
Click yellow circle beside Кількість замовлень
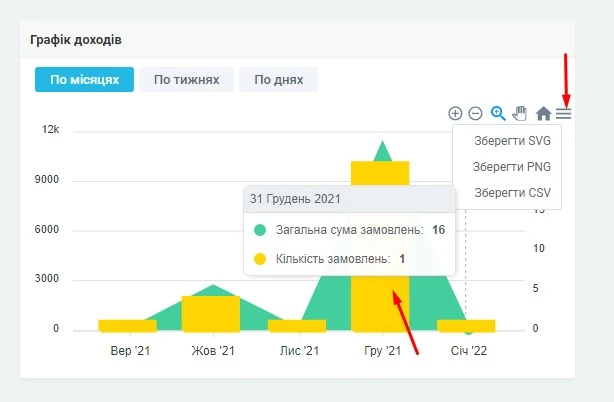click(x=260, y=259)
